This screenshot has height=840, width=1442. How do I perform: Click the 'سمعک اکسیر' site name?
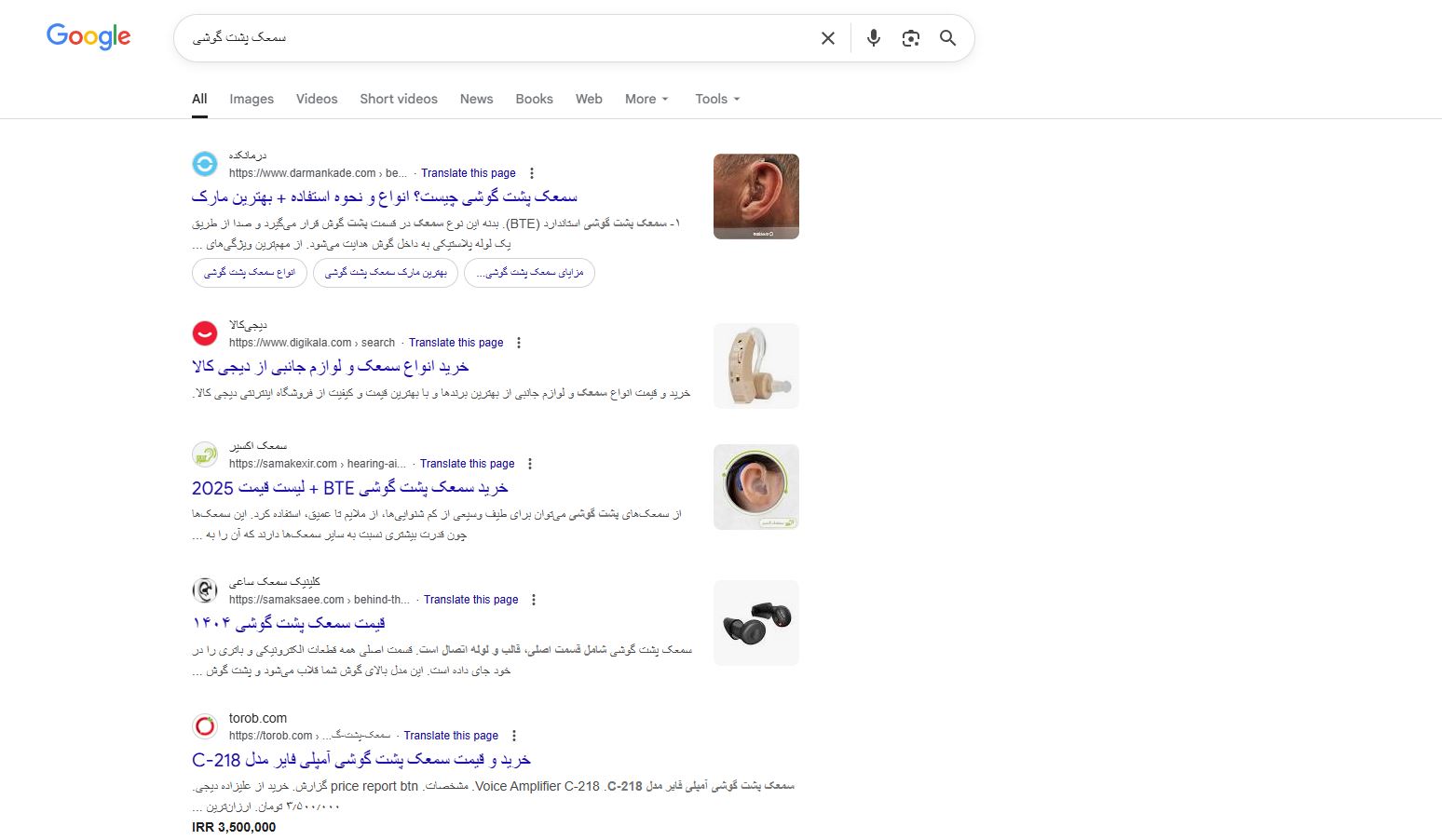pyautogui.click(x=258, y=446)
